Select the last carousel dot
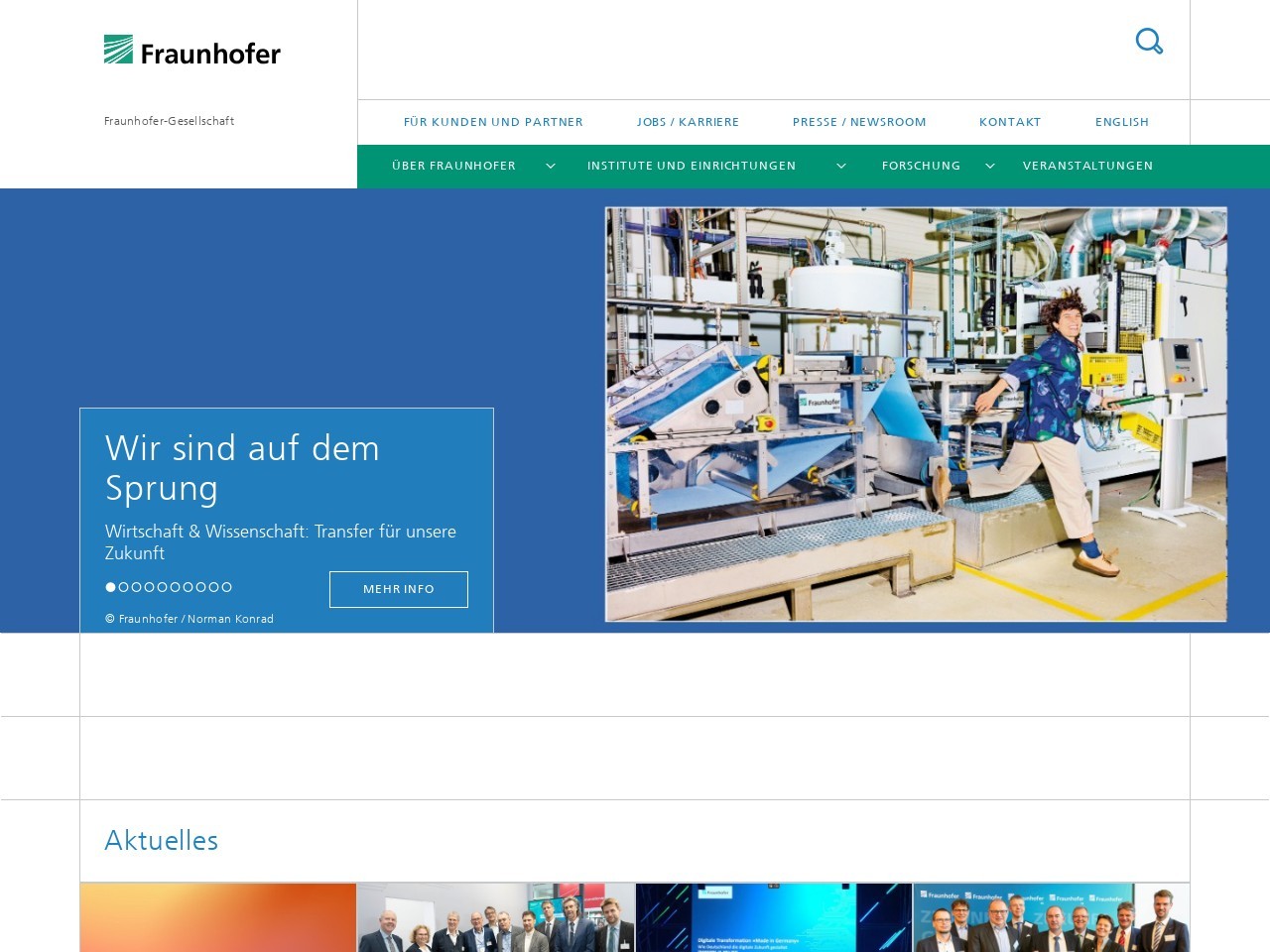Image resolution: width=1270 pixels, height=952 pixels. pyautogui.click(x=226, y=587)
